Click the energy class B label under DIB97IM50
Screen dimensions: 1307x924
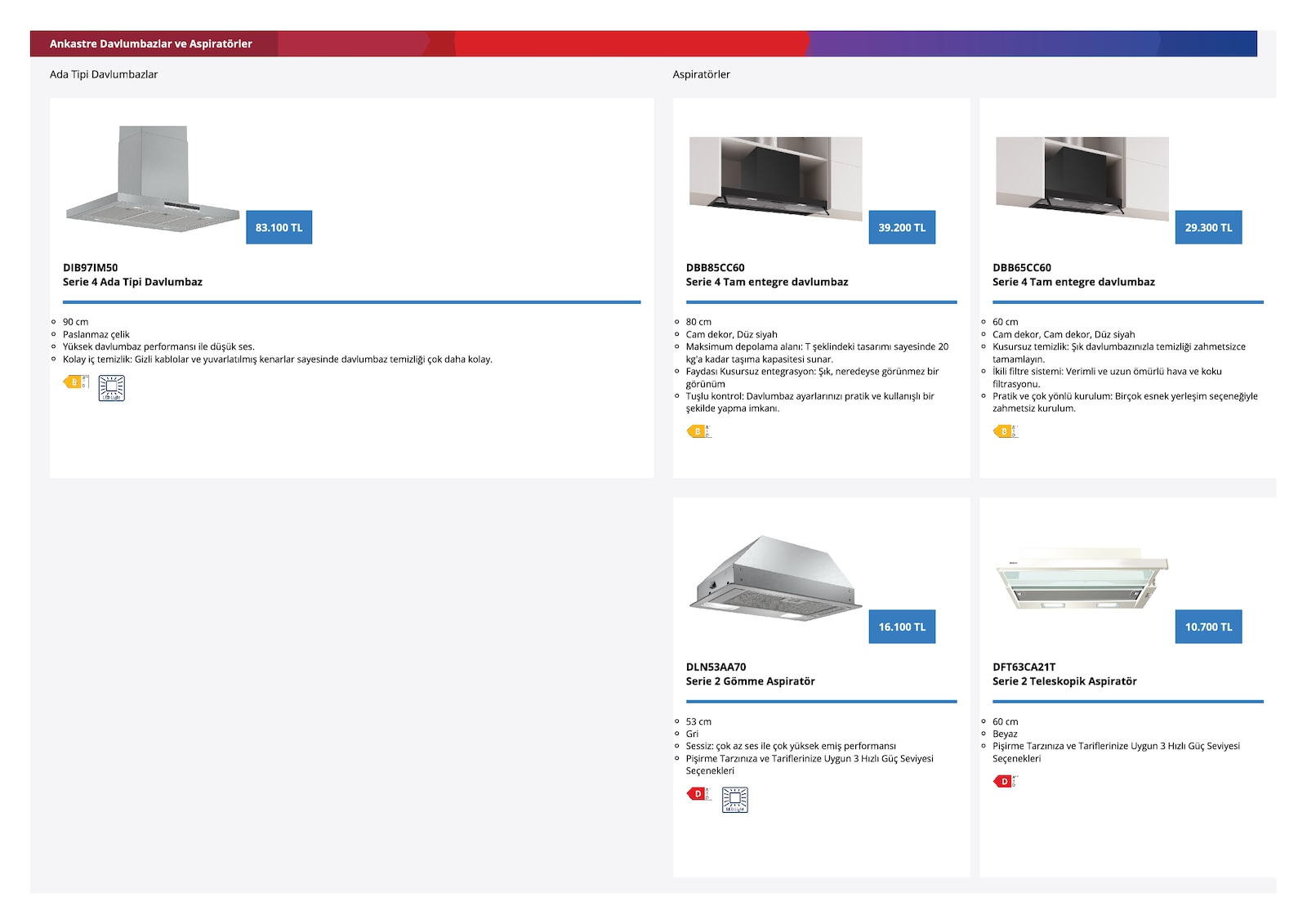pos(76,382)
